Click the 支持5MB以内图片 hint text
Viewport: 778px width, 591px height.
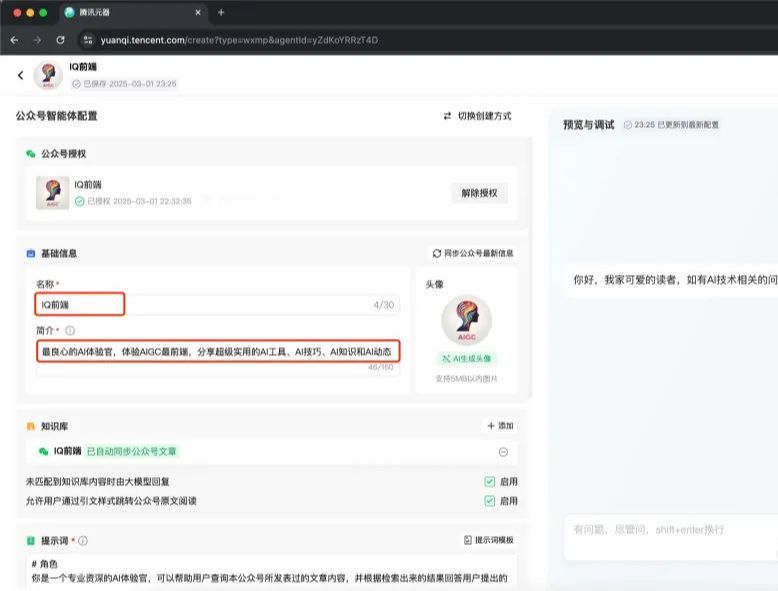tap(466, 379)
